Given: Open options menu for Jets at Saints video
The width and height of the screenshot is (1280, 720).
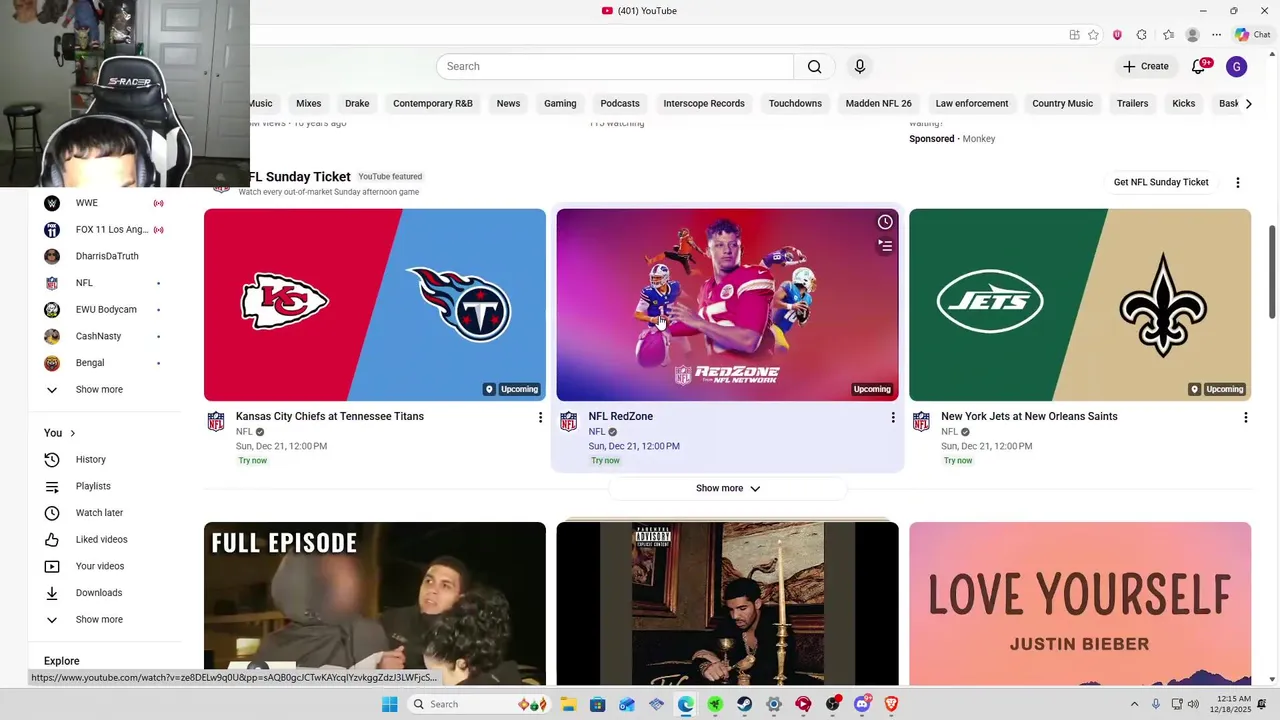Looking at the screenshot, I should click(x=1245, y=417).
